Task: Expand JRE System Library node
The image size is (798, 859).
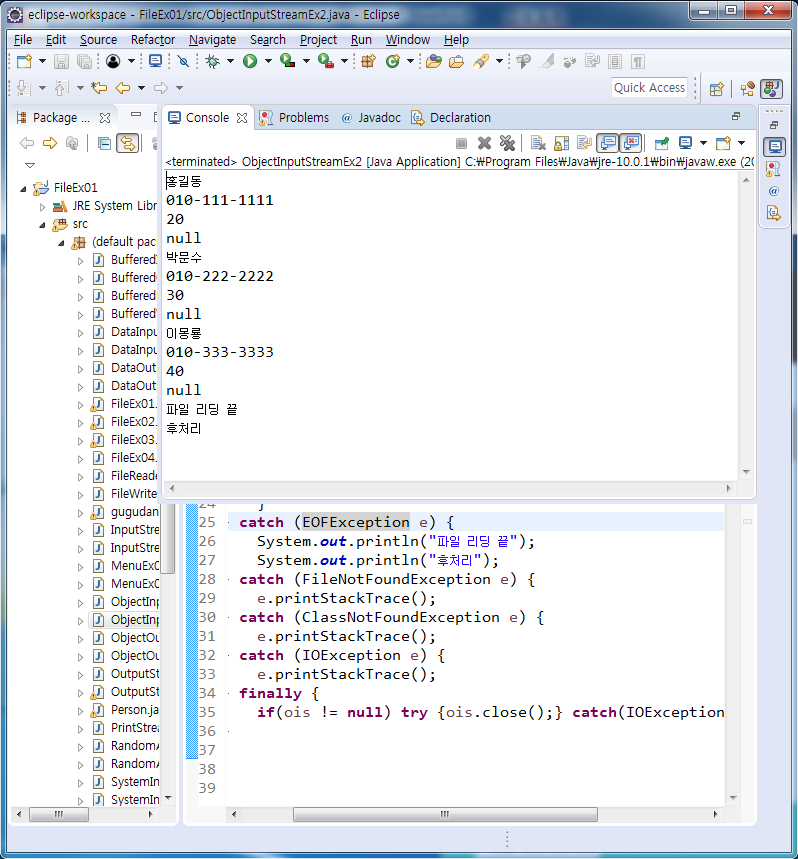Action: click(42, 207)
